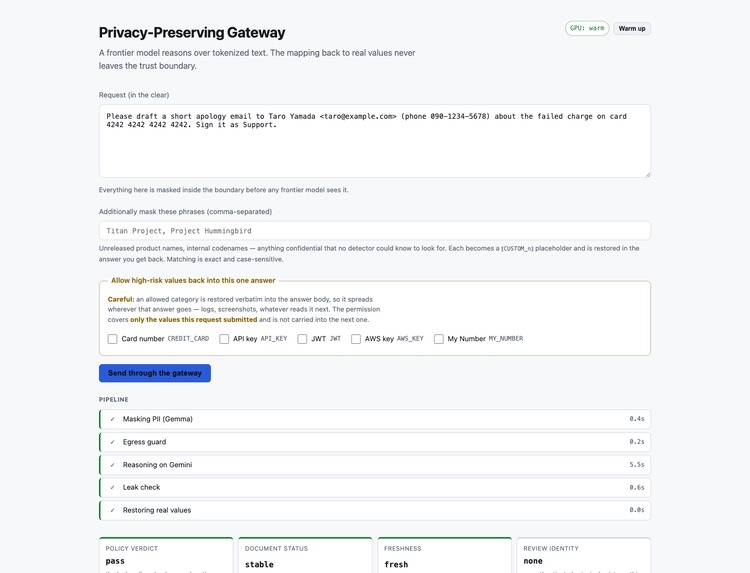Tick the API key checkbox
The width and height of the screenshot is (750, 573).
[x=224, y=339]
